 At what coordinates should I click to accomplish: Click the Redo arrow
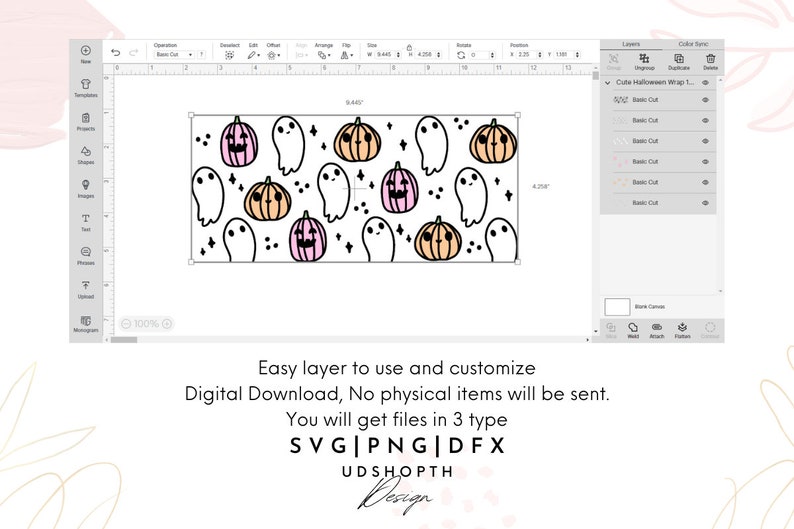[134, 53]
